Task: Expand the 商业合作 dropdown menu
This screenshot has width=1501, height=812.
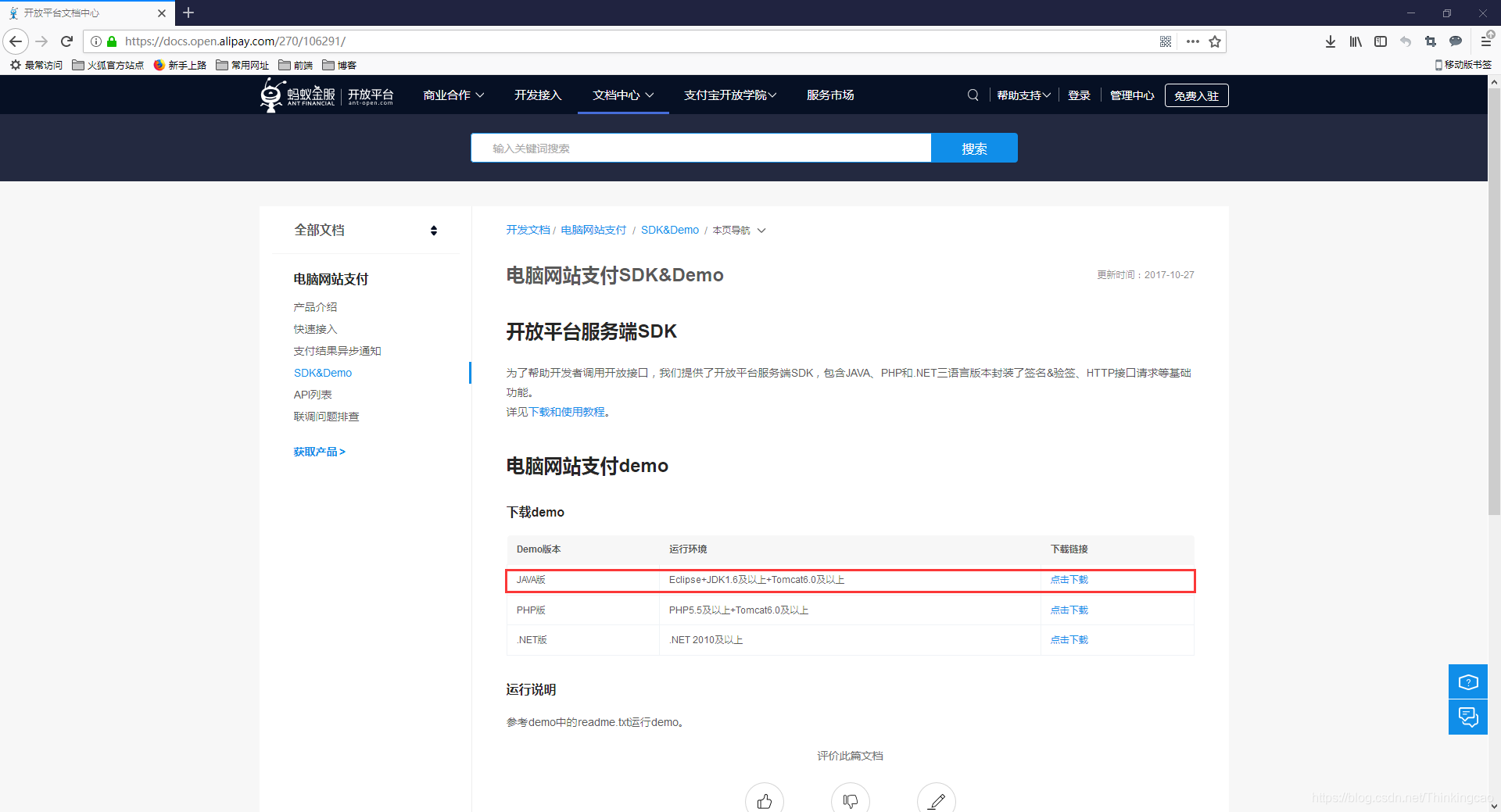Action: [x=453, y=95]
